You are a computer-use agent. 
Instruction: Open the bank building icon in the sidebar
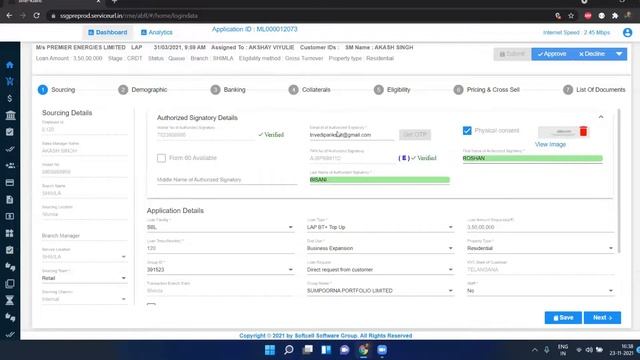(x=10, y=115)
